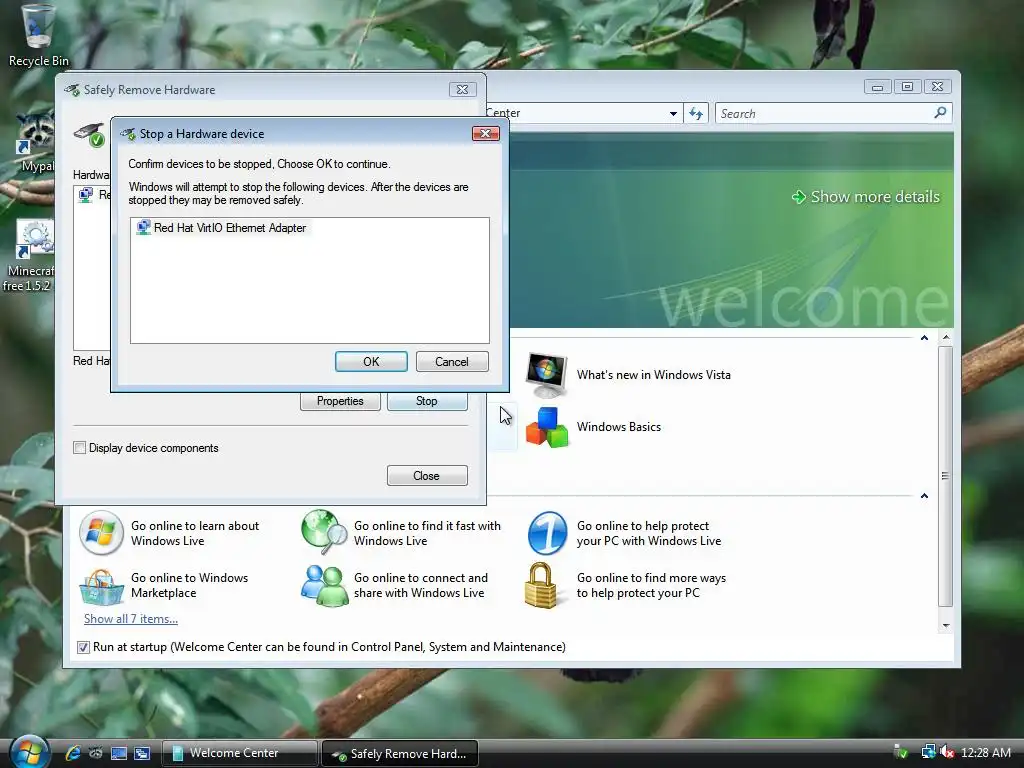Click Go online to Windows Marketplace basket icon
The height and width of the screenshot is (768, 1024).
click(x=101, y=586)
